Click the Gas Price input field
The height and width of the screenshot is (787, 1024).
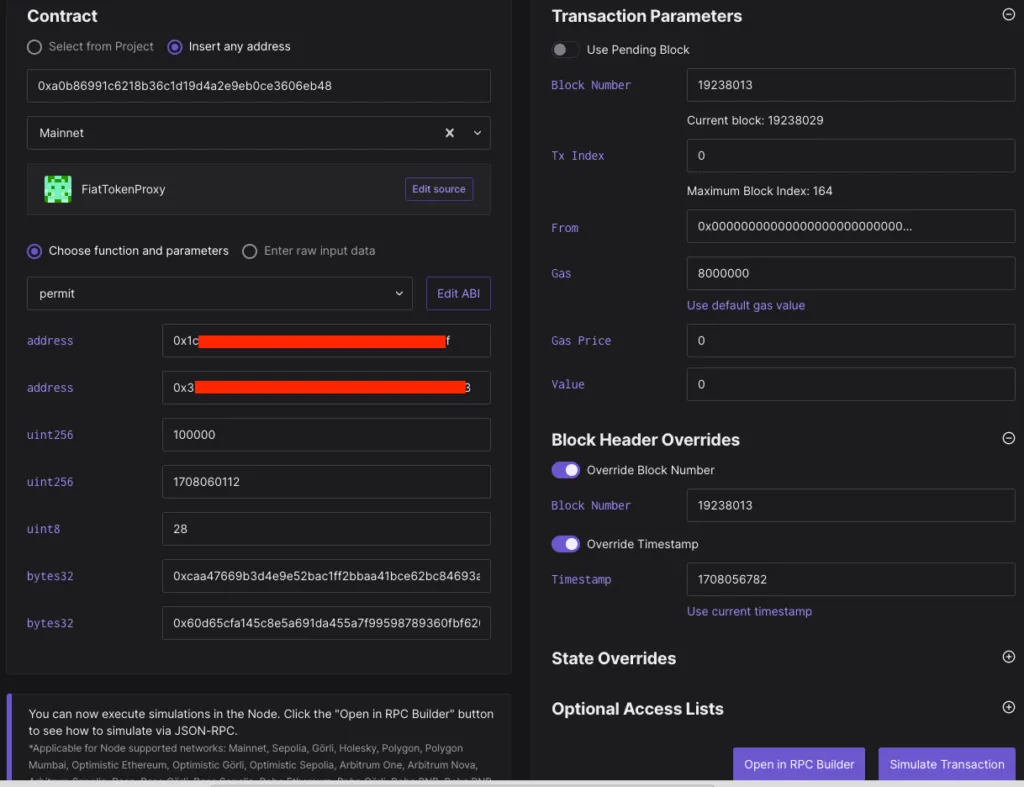tap(851, 341)
